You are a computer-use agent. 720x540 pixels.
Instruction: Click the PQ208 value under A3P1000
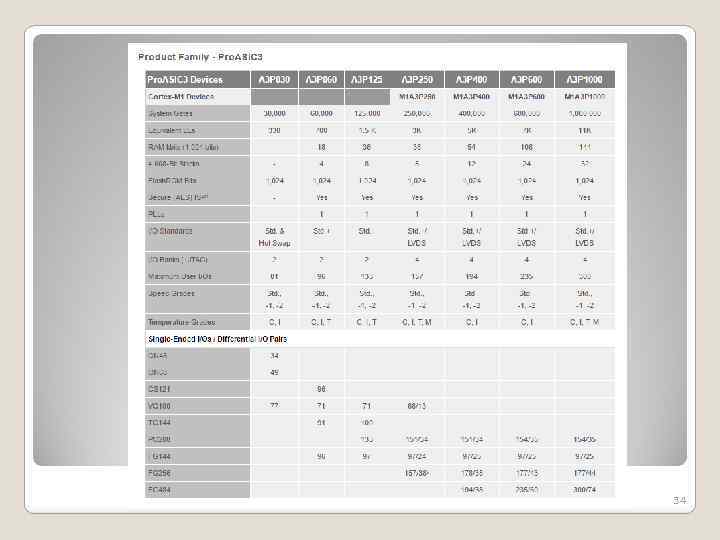(585, 439)
